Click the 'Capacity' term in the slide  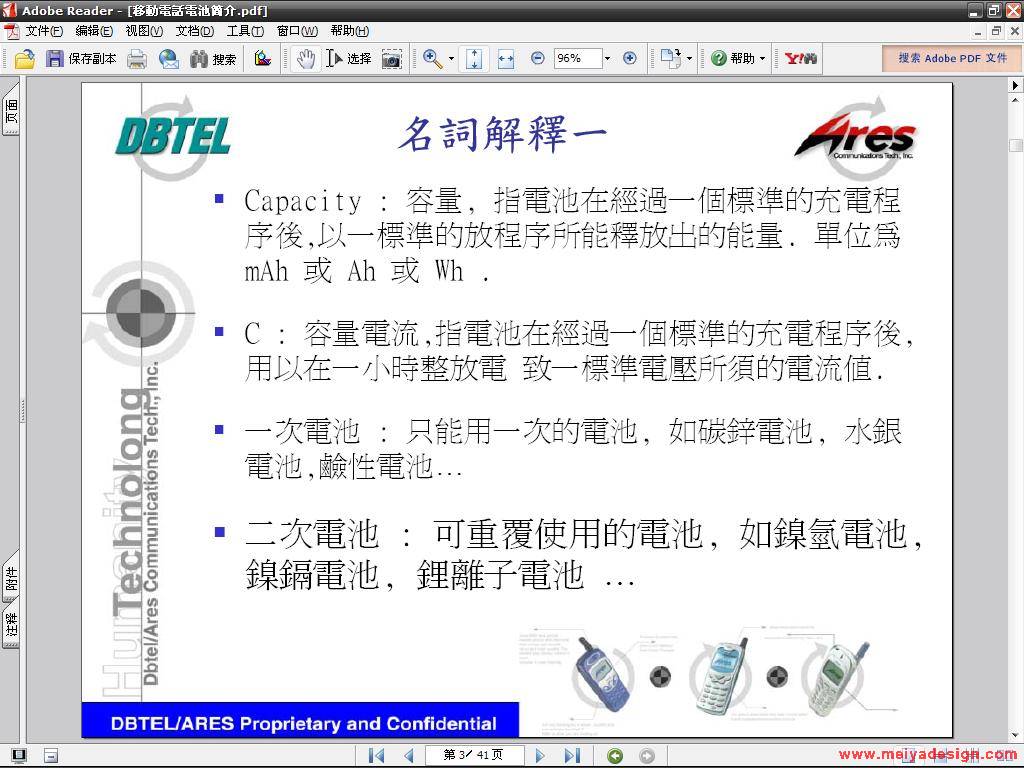(302, 201)
